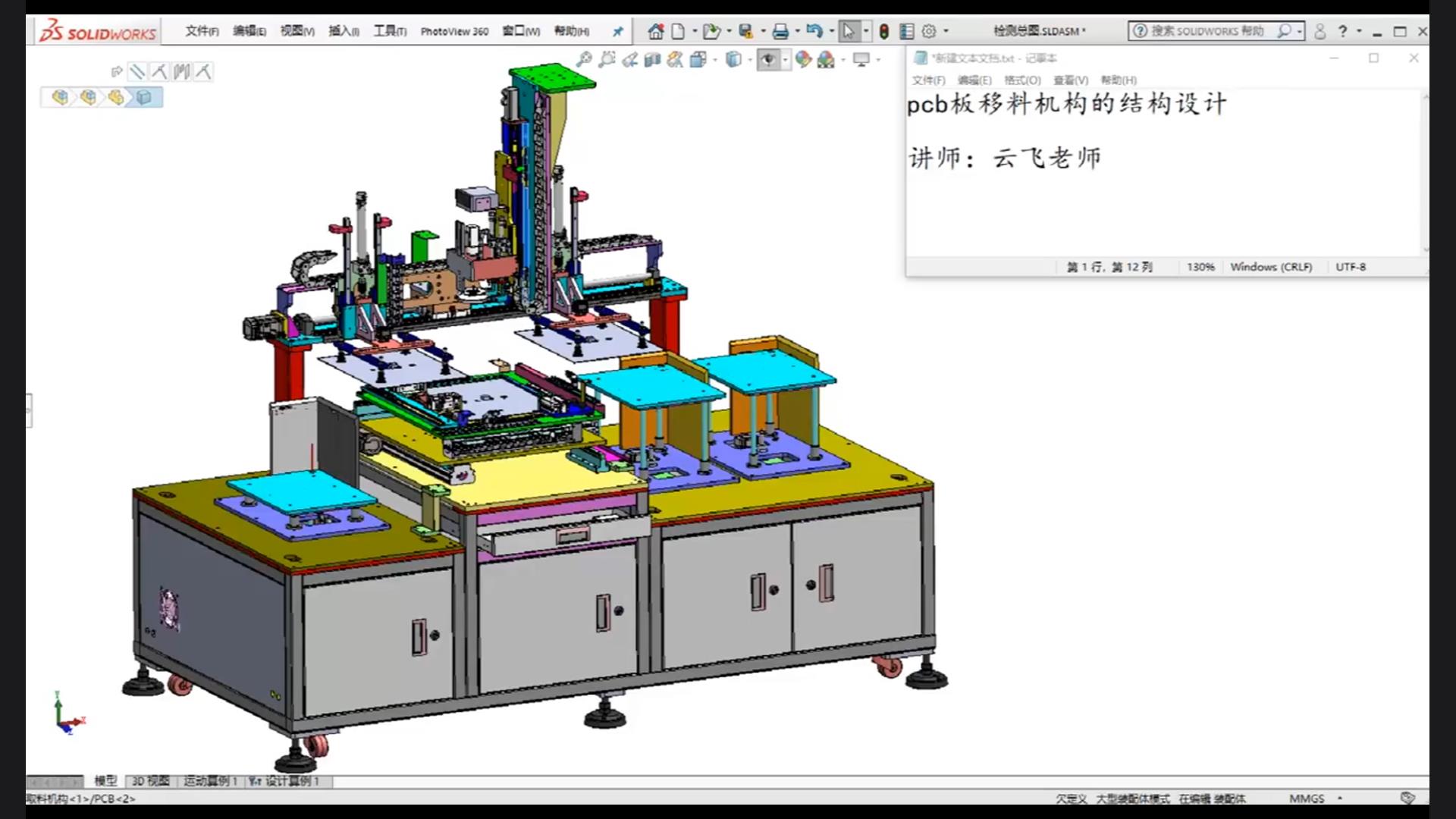1456x819 pixels.
Task: Click the unit system icon in status bar corner
Action: point(1407,798)
